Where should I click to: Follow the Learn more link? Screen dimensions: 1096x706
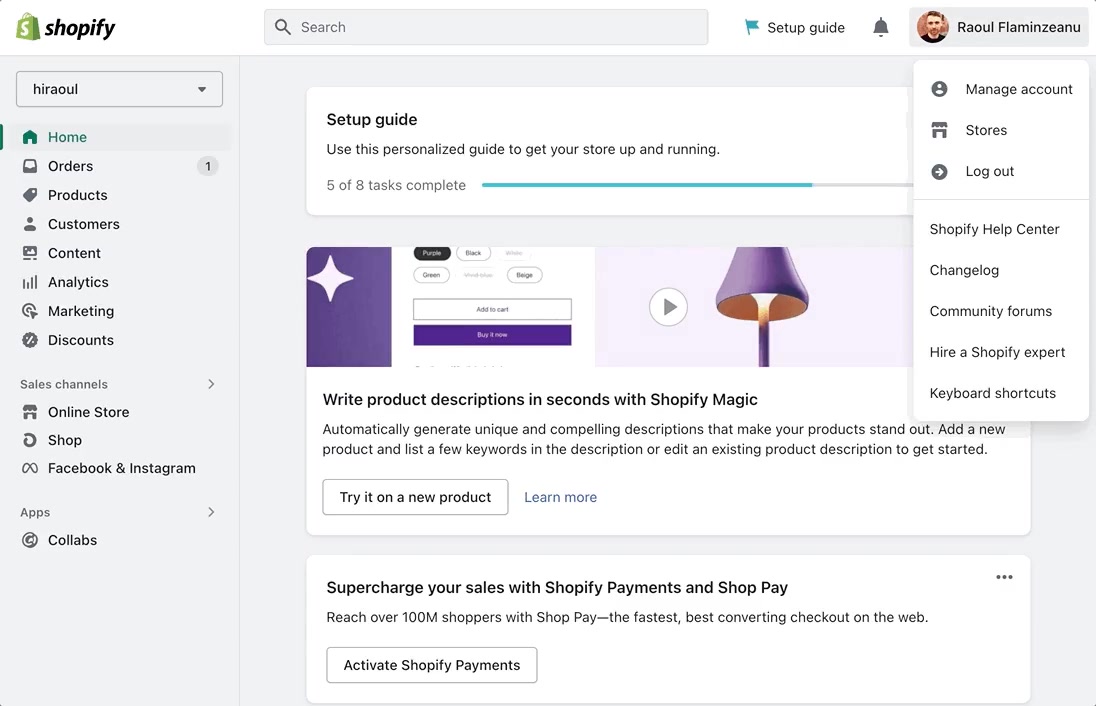(561, 497)
